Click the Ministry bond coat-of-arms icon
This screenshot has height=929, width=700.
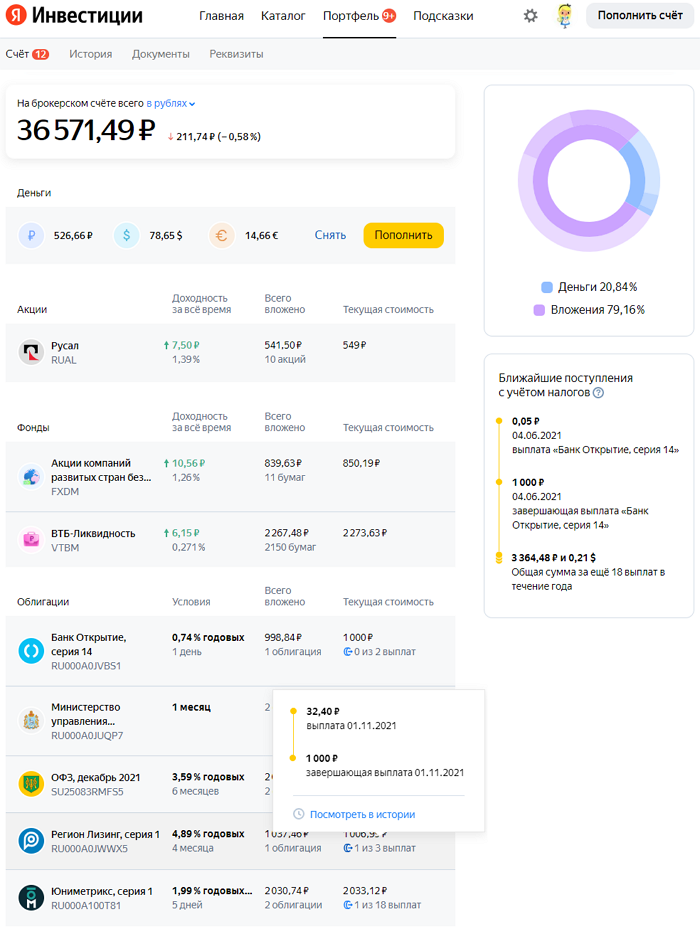(31, 720)
